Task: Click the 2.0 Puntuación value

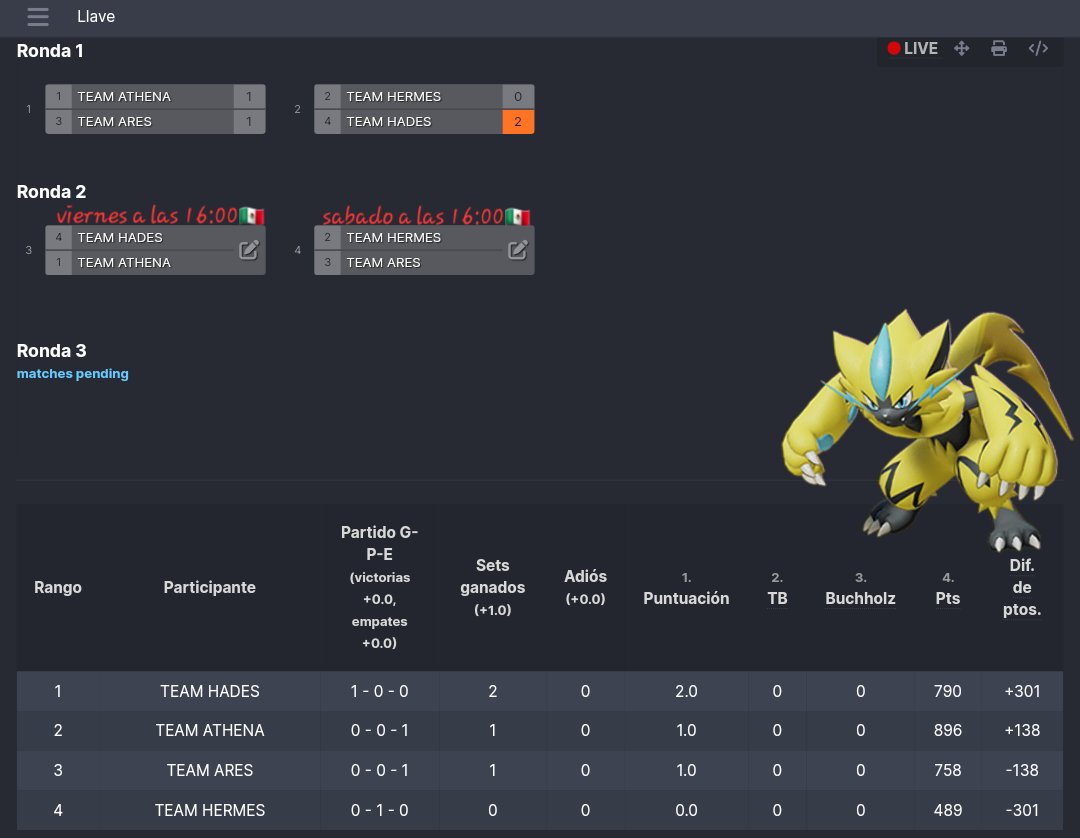Action: (x=686, y=691)
